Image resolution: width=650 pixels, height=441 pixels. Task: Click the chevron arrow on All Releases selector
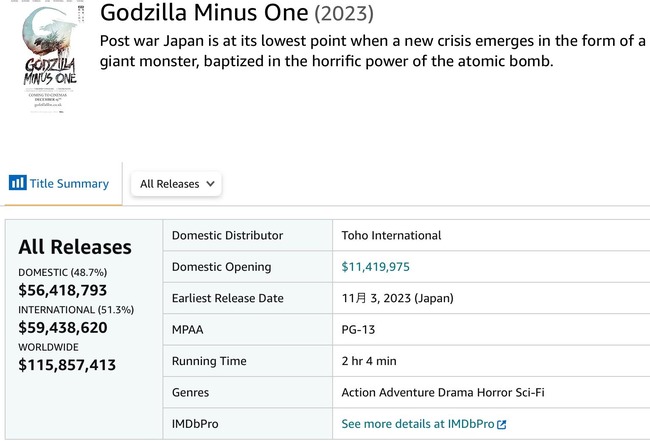pyautogui.click(x=210, y=184)
